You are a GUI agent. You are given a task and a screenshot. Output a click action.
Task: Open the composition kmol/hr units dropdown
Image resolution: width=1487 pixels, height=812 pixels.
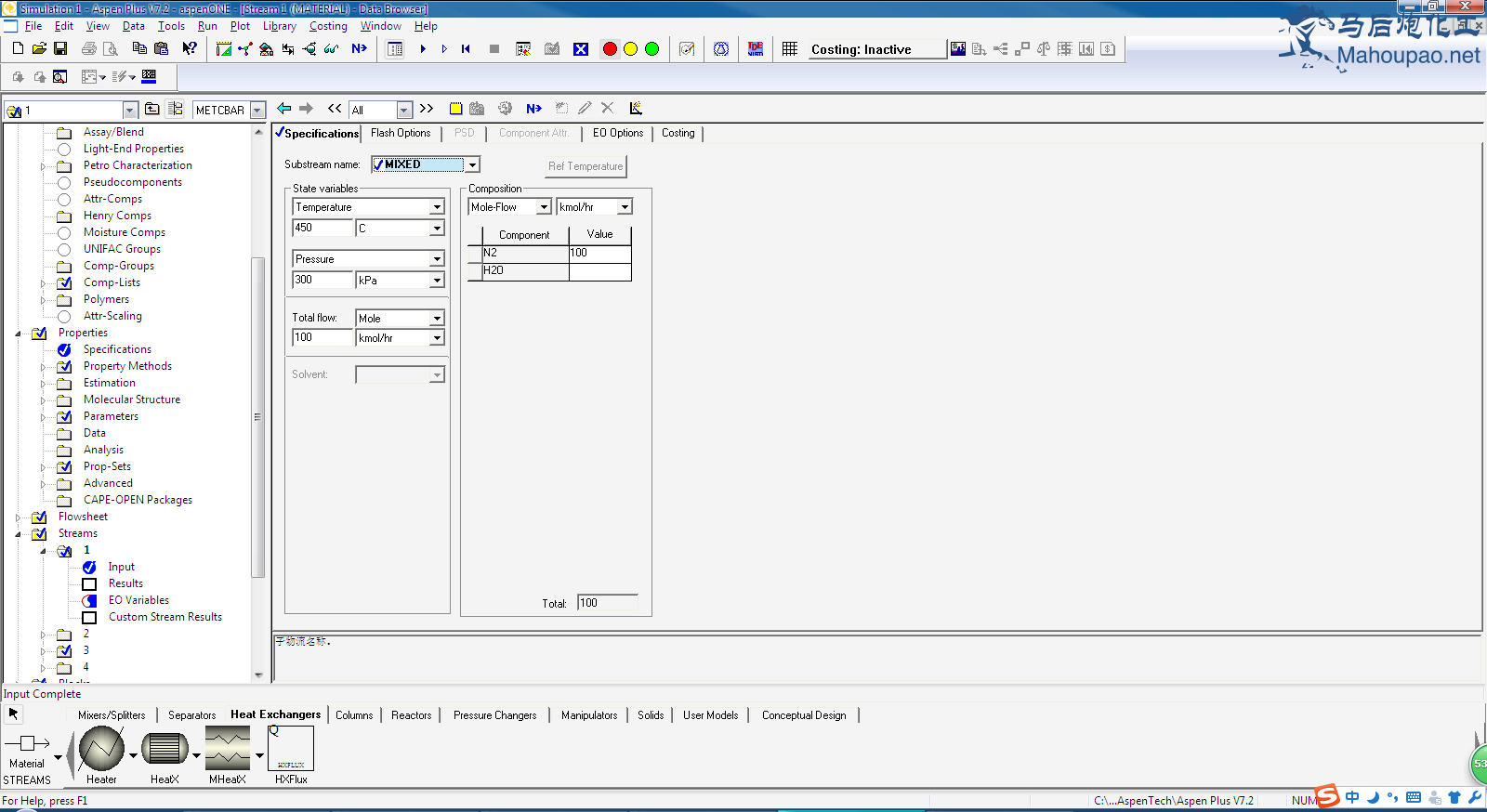coord(625,207)
